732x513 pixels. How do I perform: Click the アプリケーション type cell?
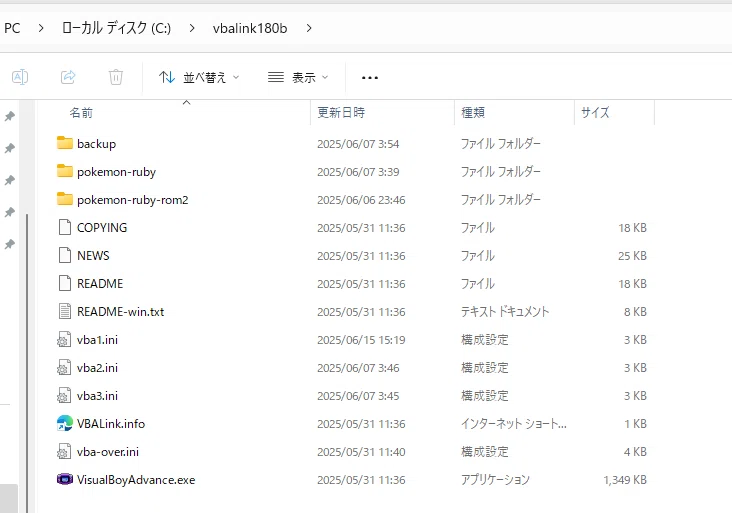495,480
